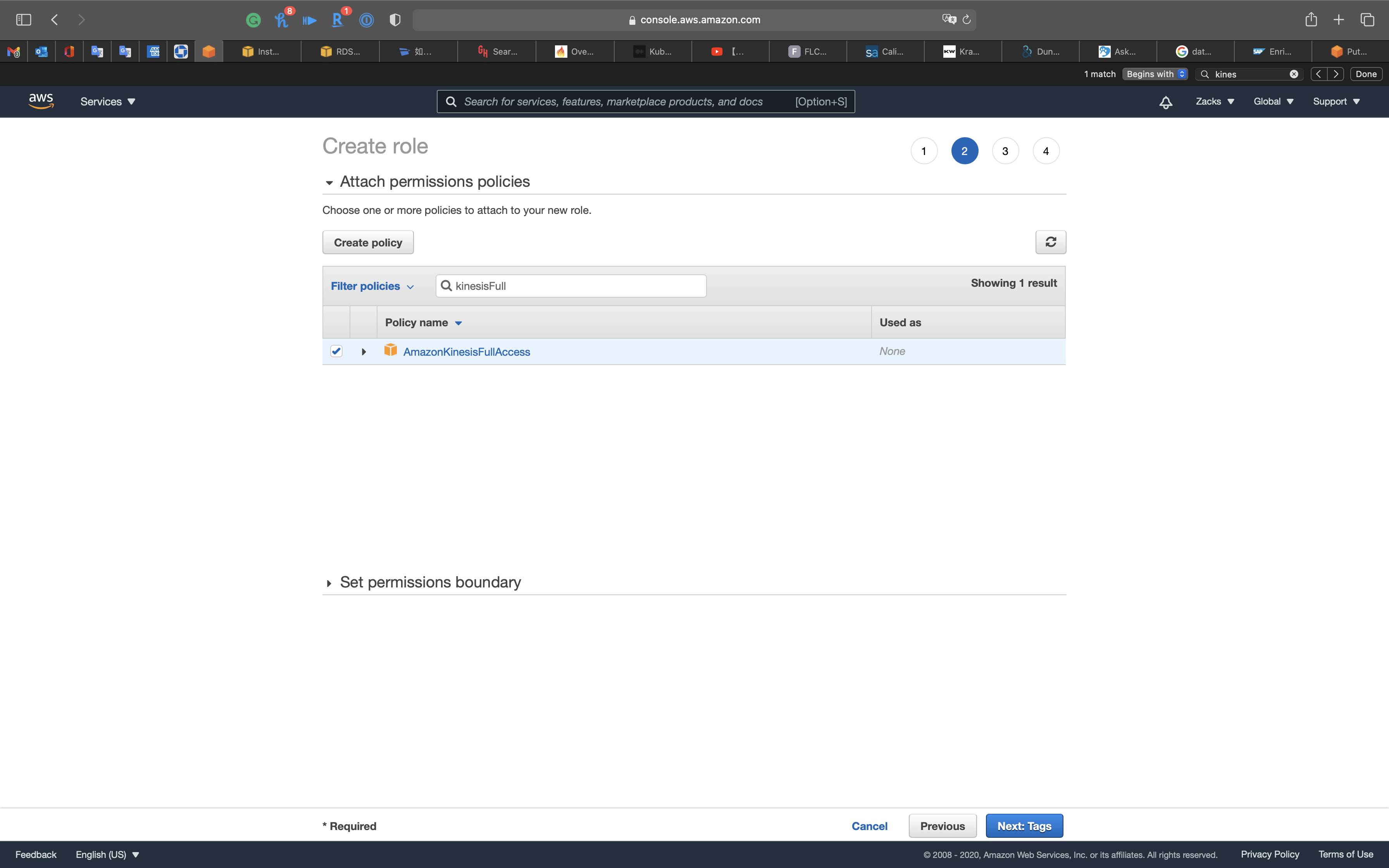Image resolution: width=1389 pixels, height=868 pixels.
Task: Click the browser share icon
Action: pyautogui.click(x=1310, y=19)
